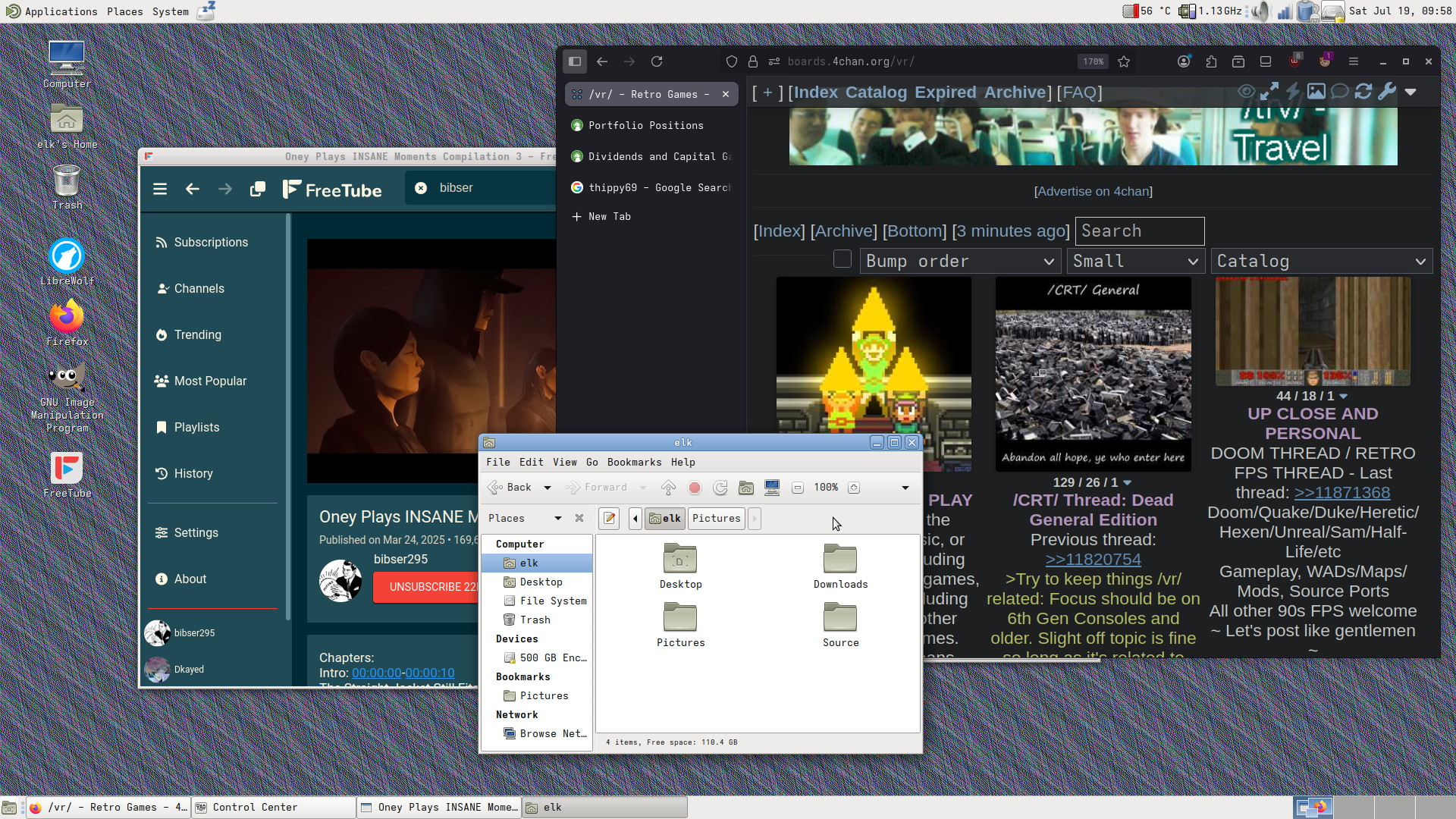Click the pencil location edit button
Image resolution: width=1456 pixels, height=819 pixels.
[609, 519]
